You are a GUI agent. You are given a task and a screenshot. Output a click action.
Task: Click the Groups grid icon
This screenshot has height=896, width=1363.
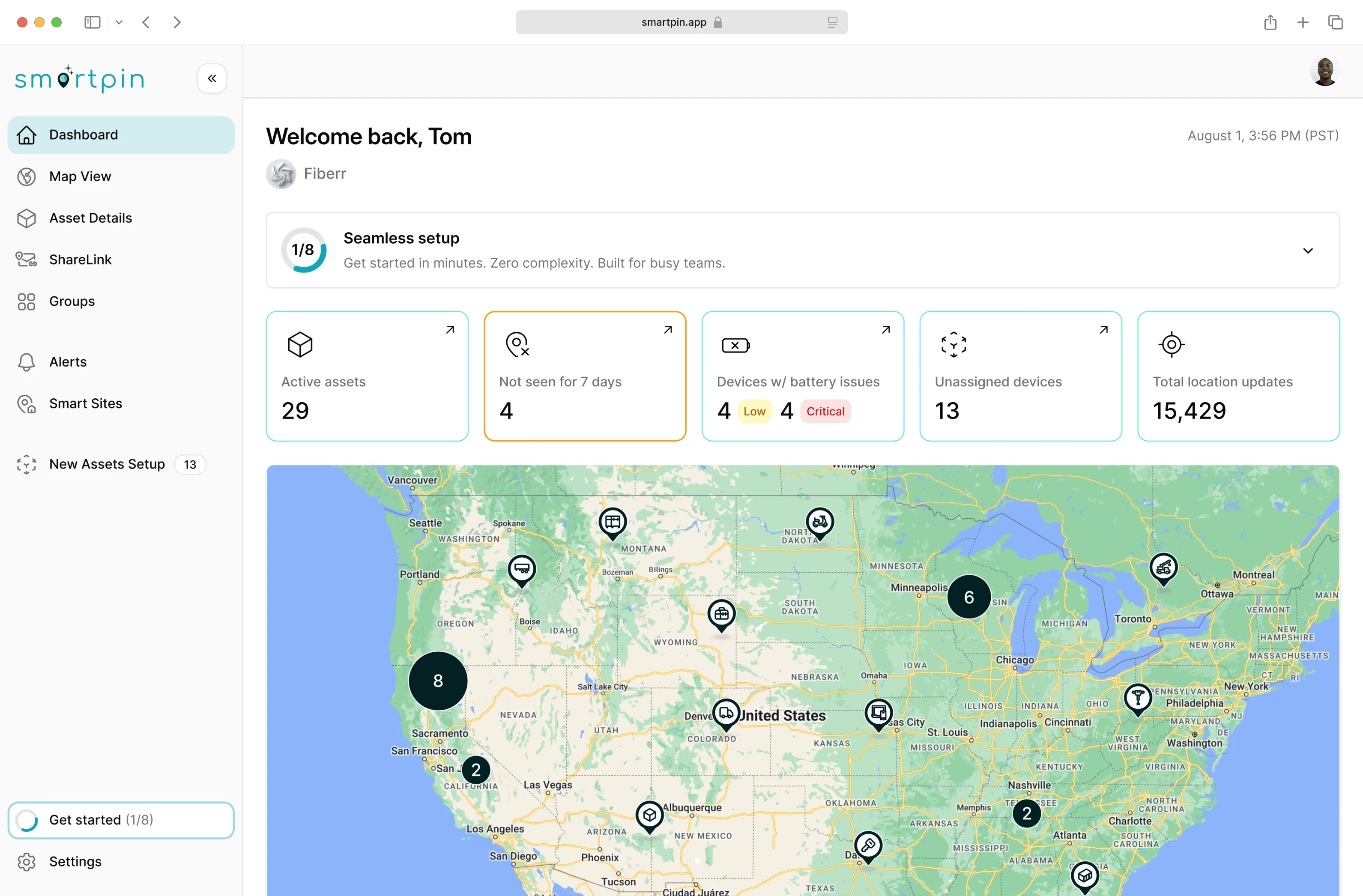(27, 302)
